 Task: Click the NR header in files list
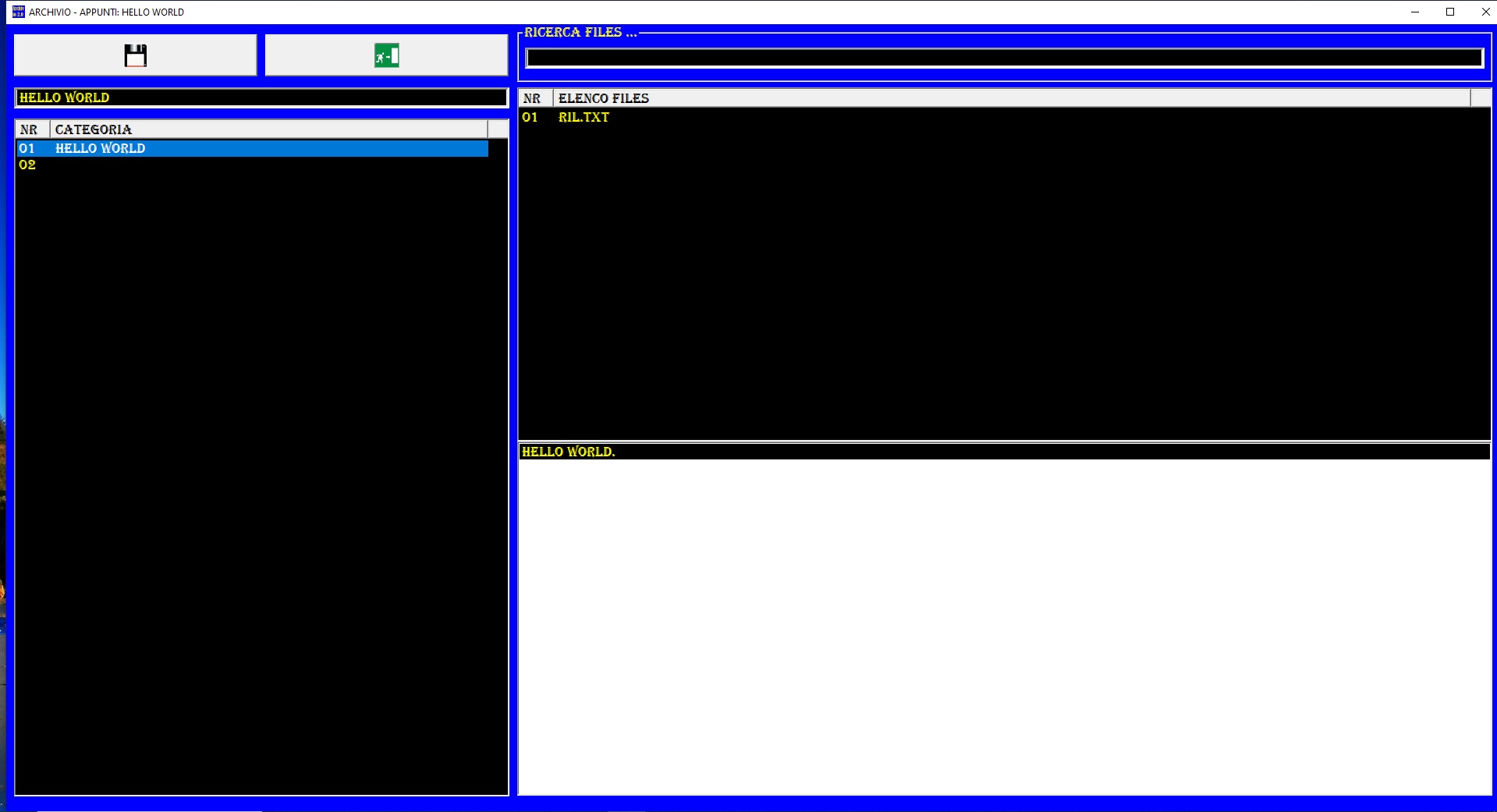(536, 98)
